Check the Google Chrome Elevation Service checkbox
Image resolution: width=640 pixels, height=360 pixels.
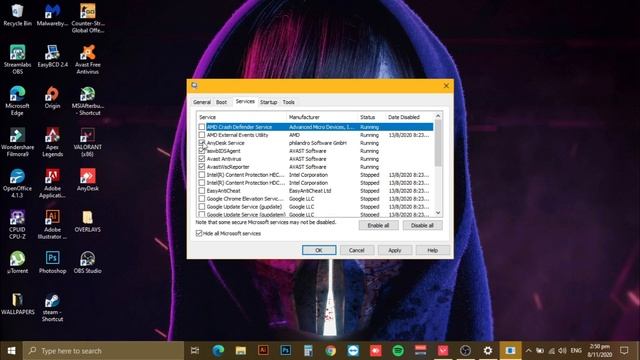tap(202, 199)
